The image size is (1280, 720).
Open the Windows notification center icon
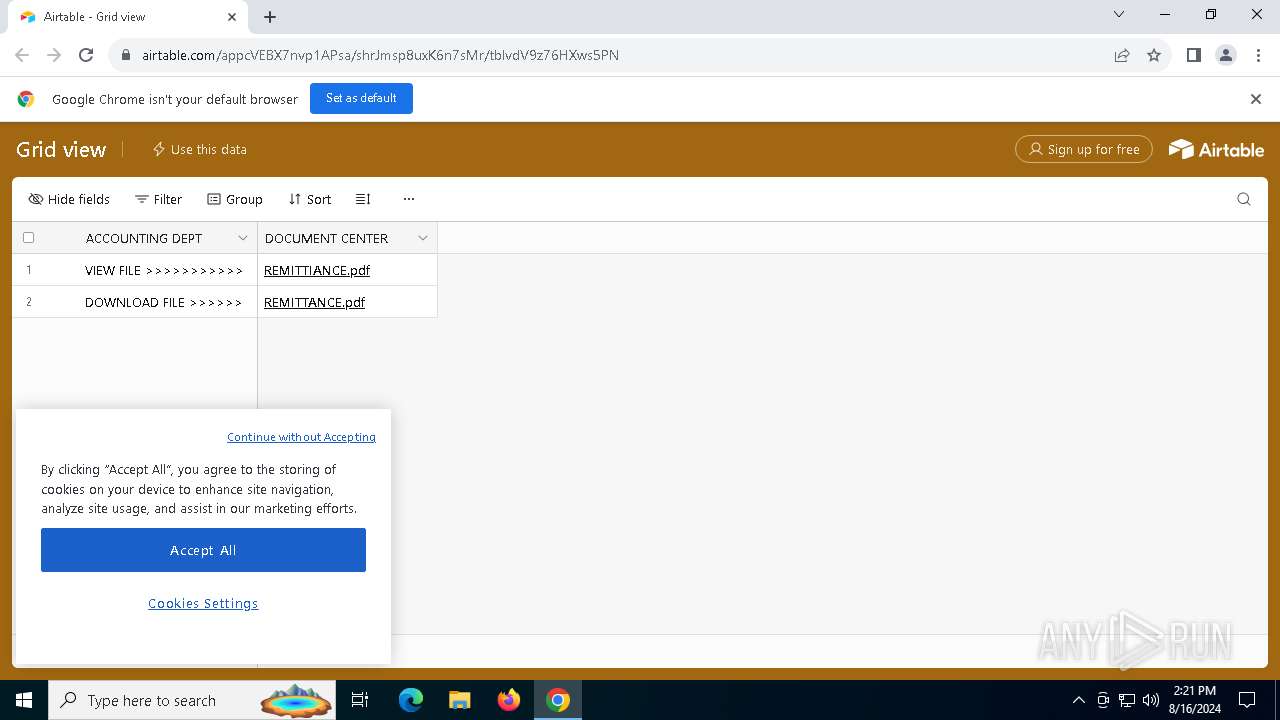(1247, 700)
